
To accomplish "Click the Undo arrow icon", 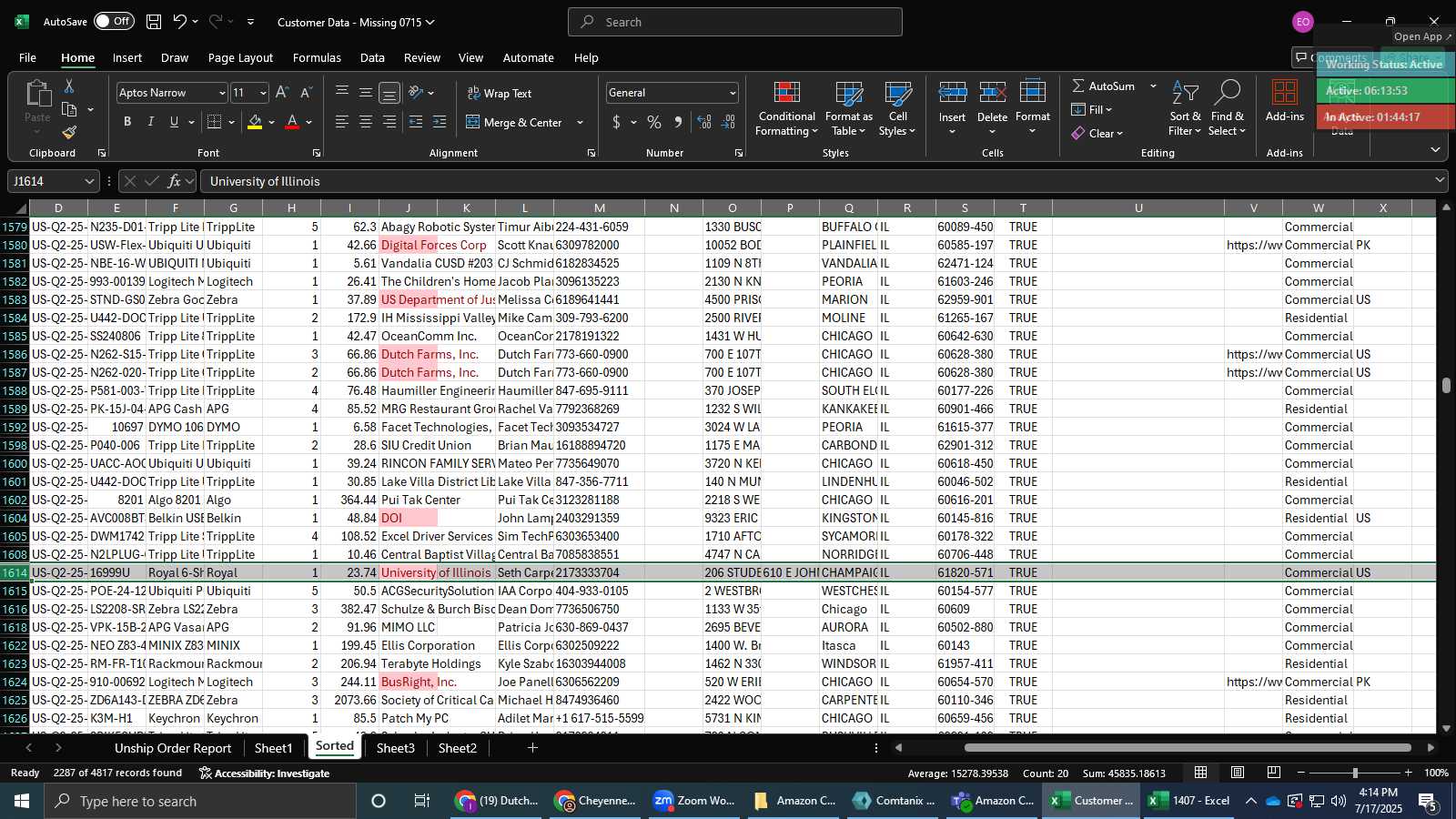I will click(x=180, y=22).
